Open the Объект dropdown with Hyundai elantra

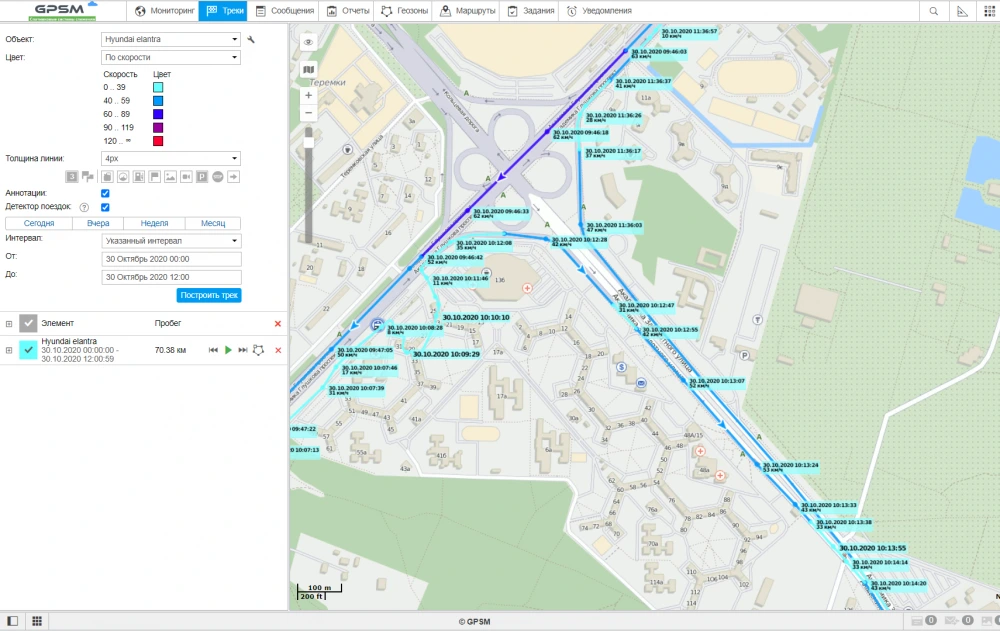click(171, 39)
